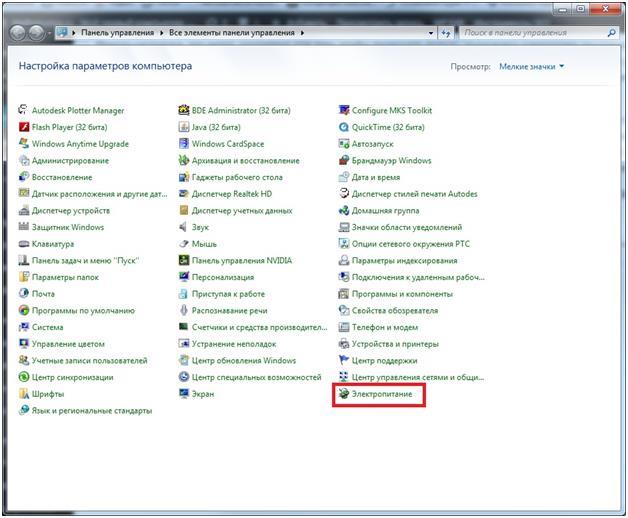Image resolution: width=628 pixels, height=518 pixels.
Task: Click the Звук speaker icon
Action: (x=183, y=227)
